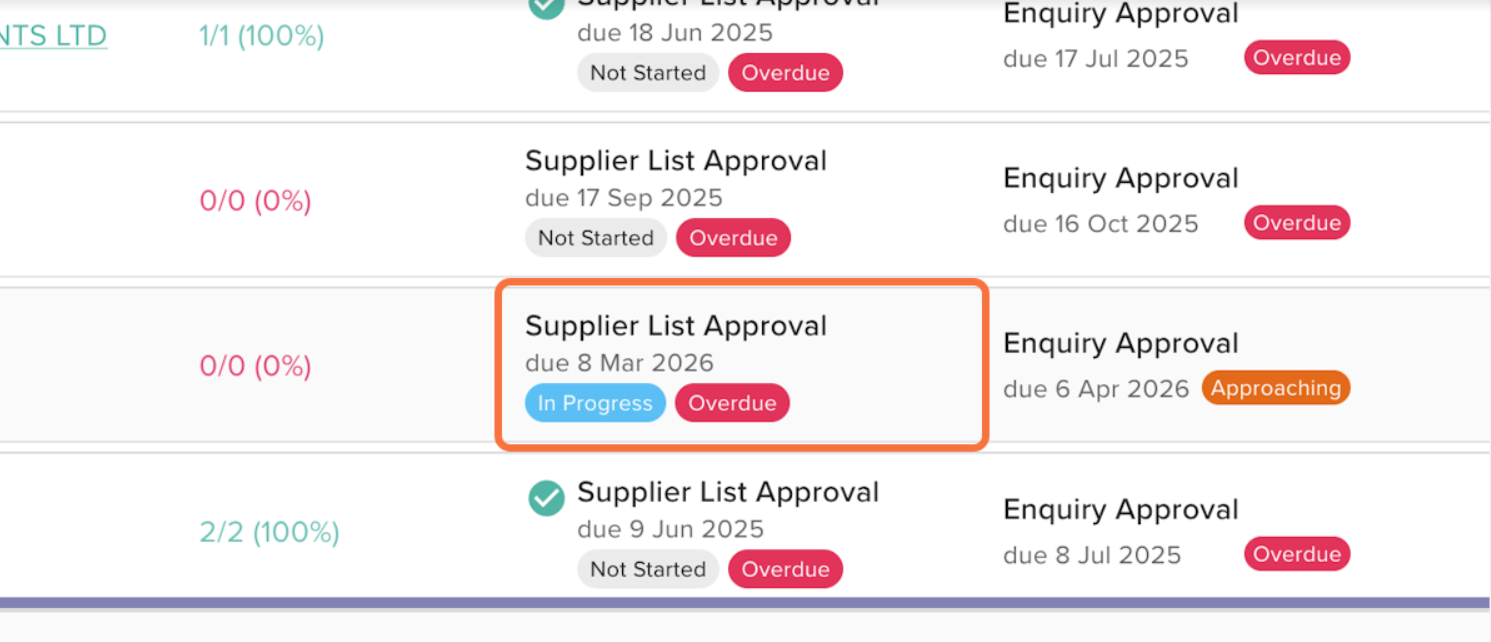This screenshot has width=1491, height=642.
Task: Click the green checkmark beside Supplier List Approval due 9 Jun 2025
Action: [x=546, y=497]
